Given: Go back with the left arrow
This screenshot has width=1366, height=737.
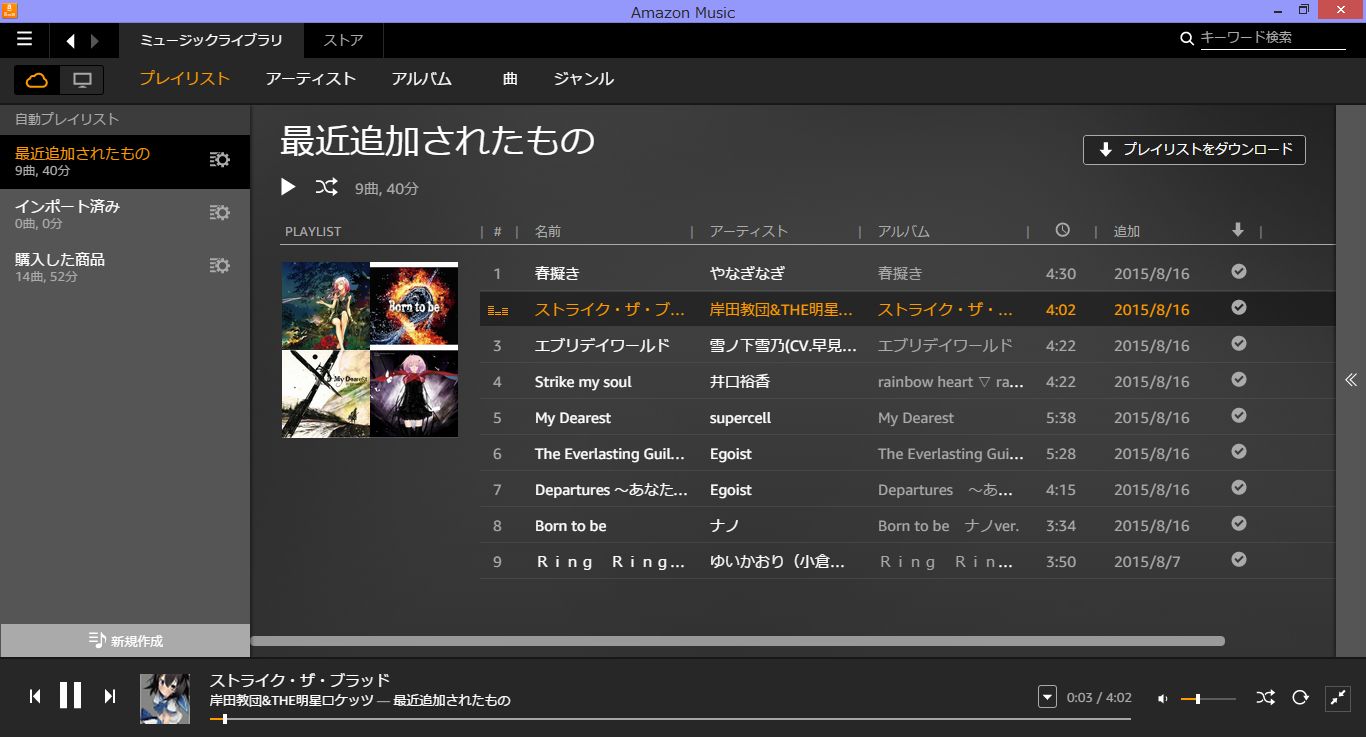Looking at the screenshot, I should pos(70,41).
